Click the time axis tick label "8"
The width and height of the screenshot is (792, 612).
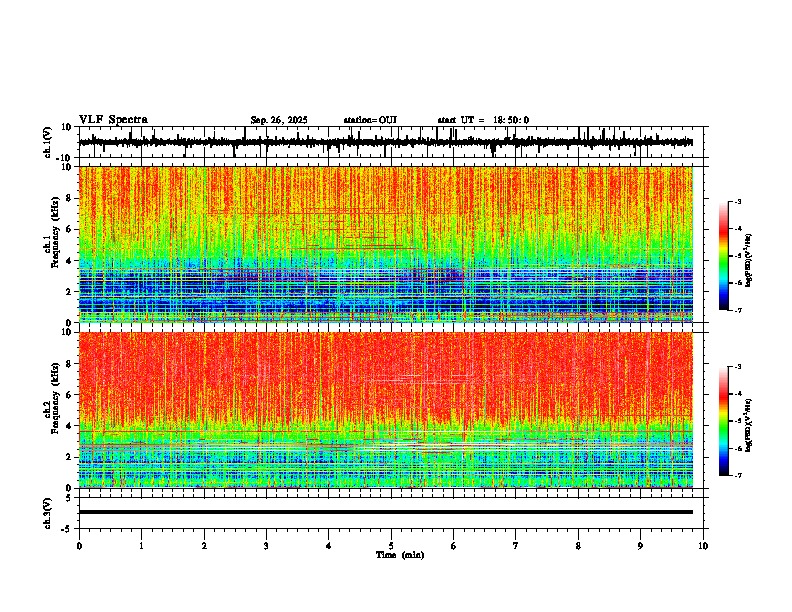click(x=578, y=546)
